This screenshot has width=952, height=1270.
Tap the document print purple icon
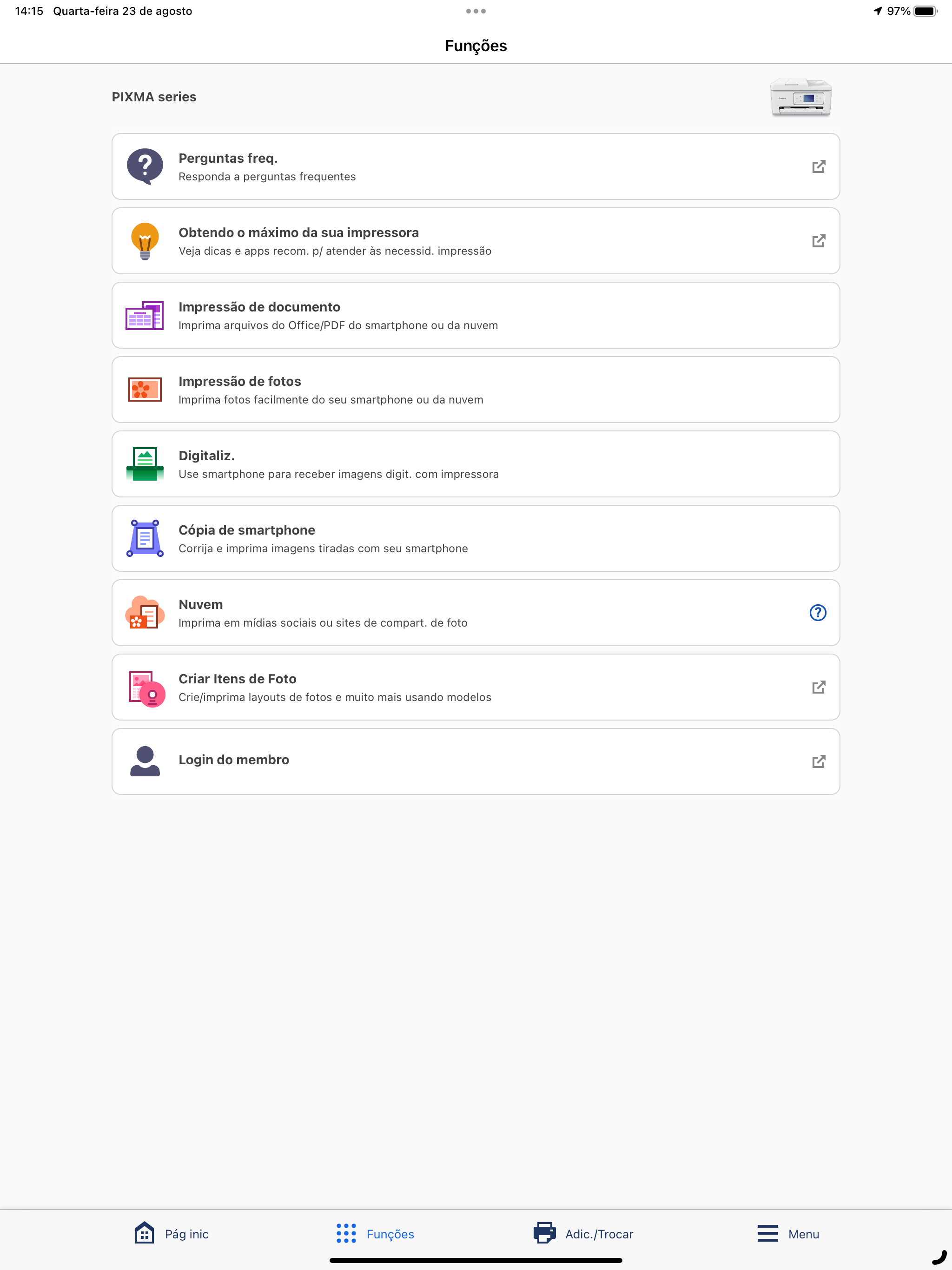pyautogui.click(x=145, y=315)
